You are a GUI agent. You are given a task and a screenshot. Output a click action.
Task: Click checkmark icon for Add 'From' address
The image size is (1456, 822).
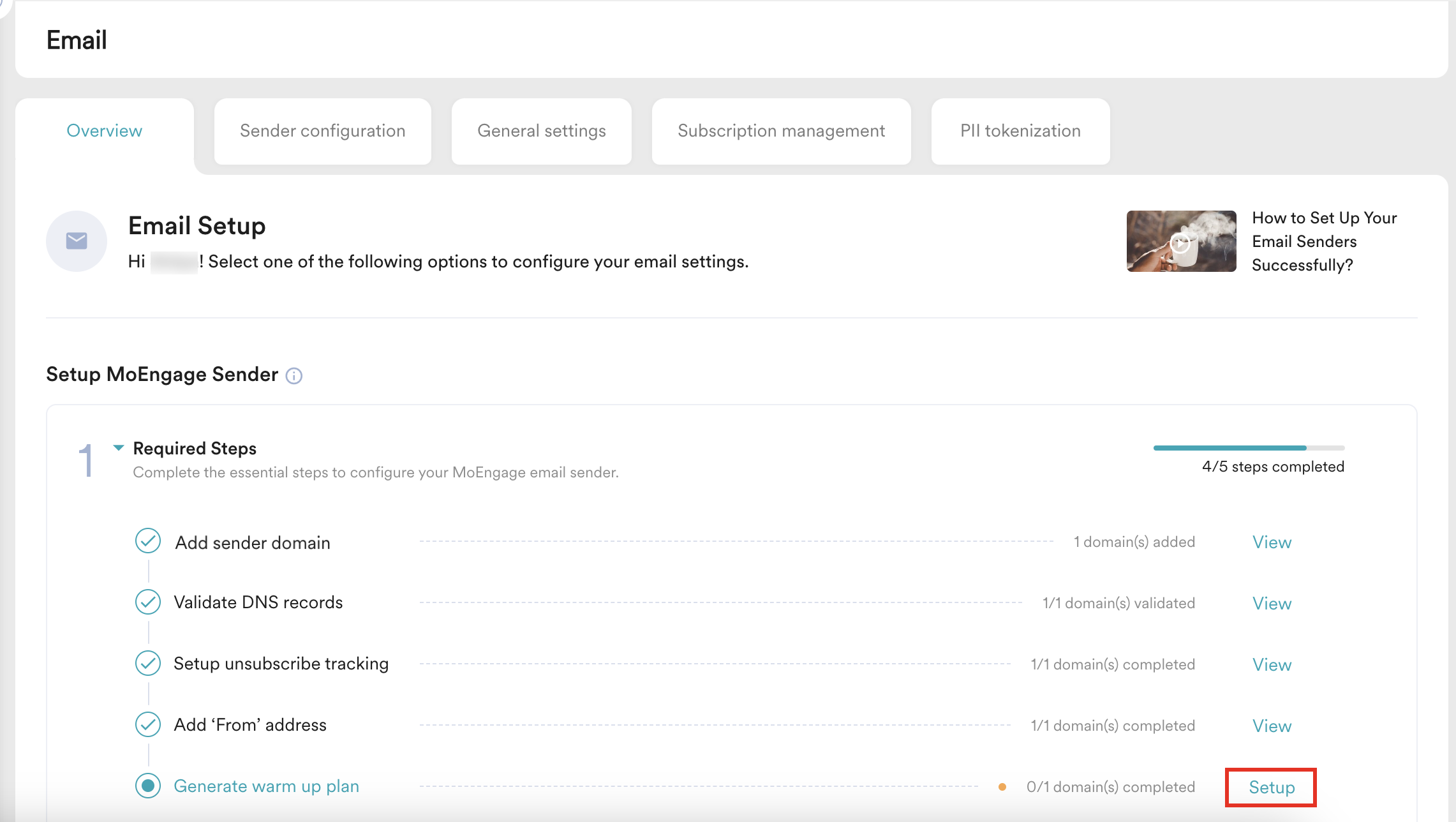(148, 724)
